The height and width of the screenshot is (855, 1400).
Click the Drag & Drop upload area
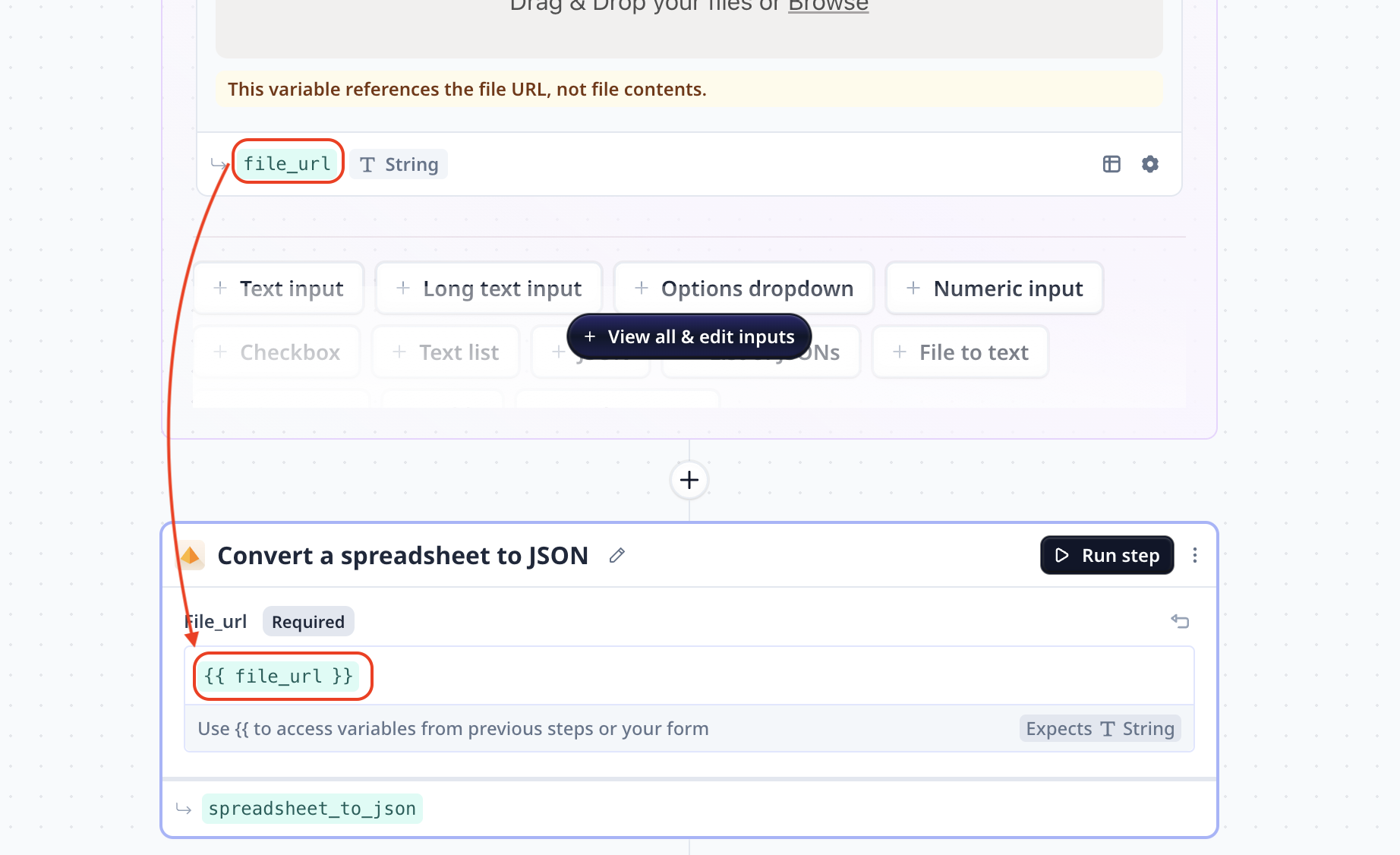(689, 28)
